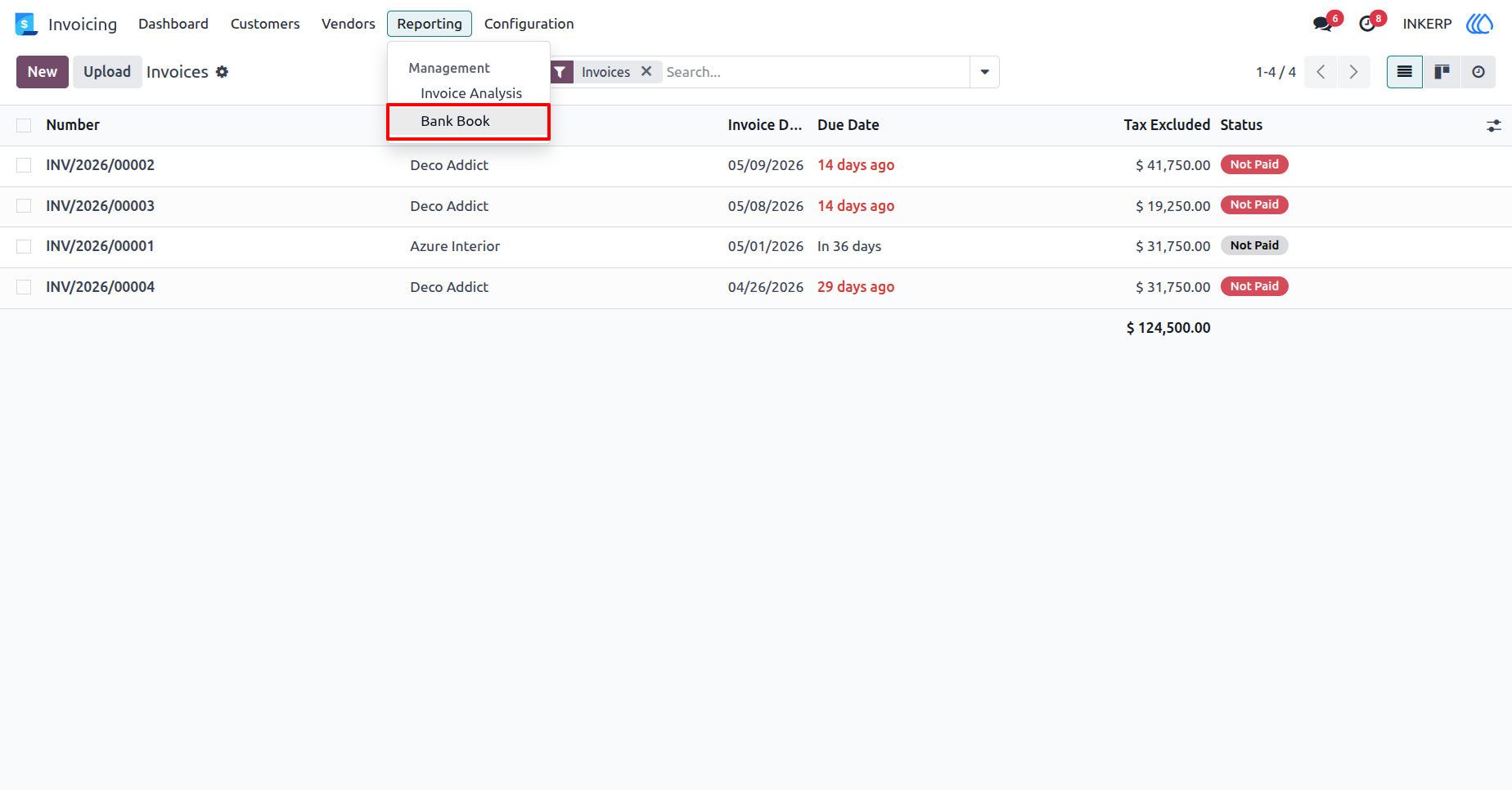Select checkbox for INV/2026/00004
Viewport: 1512px width, 790px height.
(x=24, y=287)
